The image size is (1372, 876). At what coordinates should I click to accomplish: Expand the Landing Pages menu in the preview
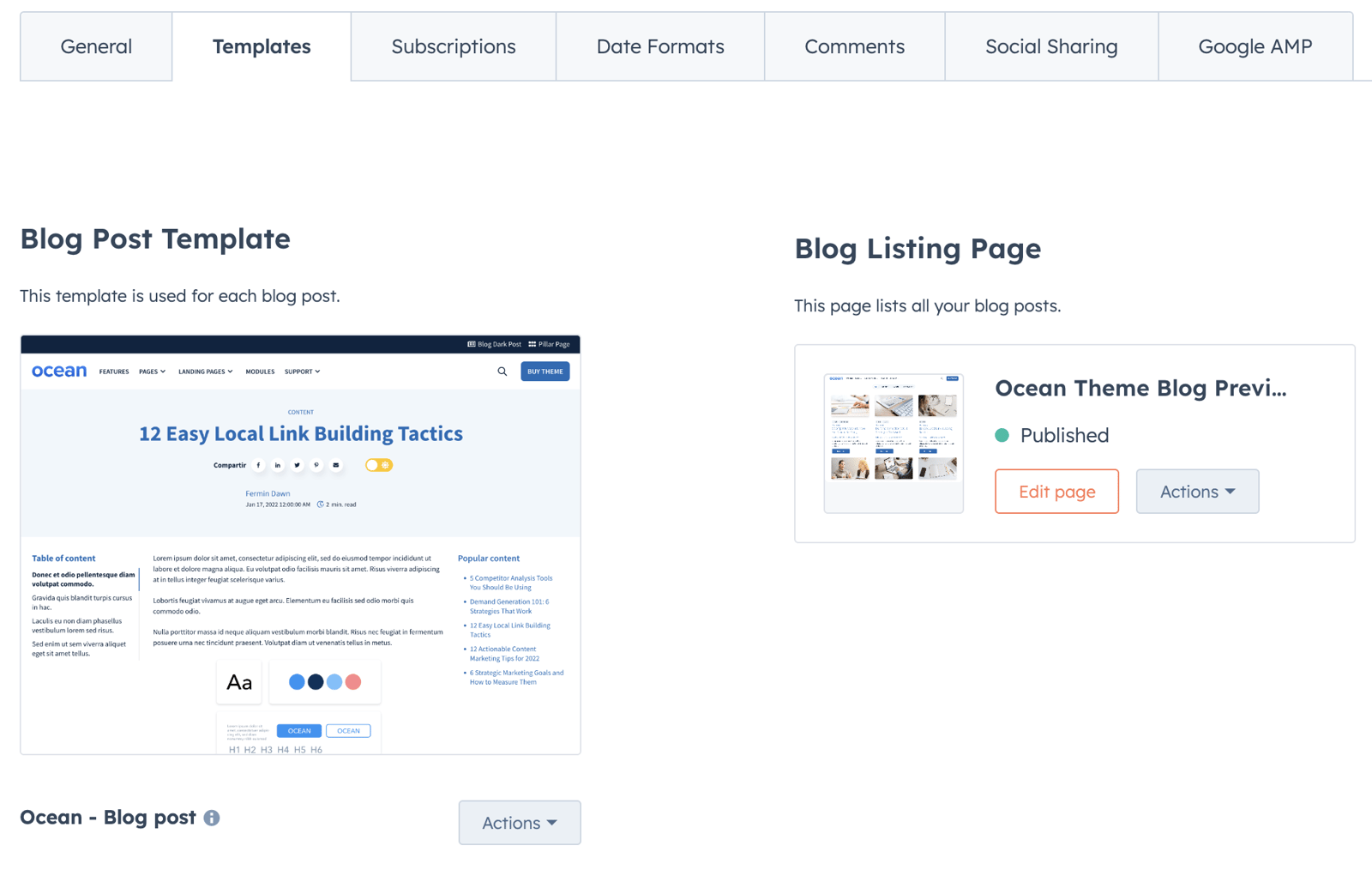[205, 372]
